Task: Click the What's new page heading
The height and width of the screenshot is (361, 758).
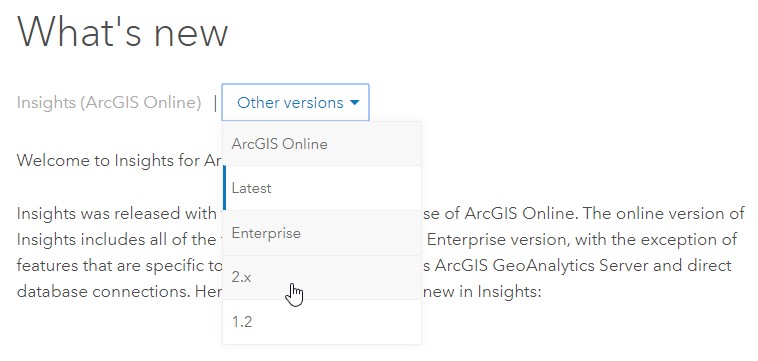Action: pyautogui.click(x=122, y=32)
